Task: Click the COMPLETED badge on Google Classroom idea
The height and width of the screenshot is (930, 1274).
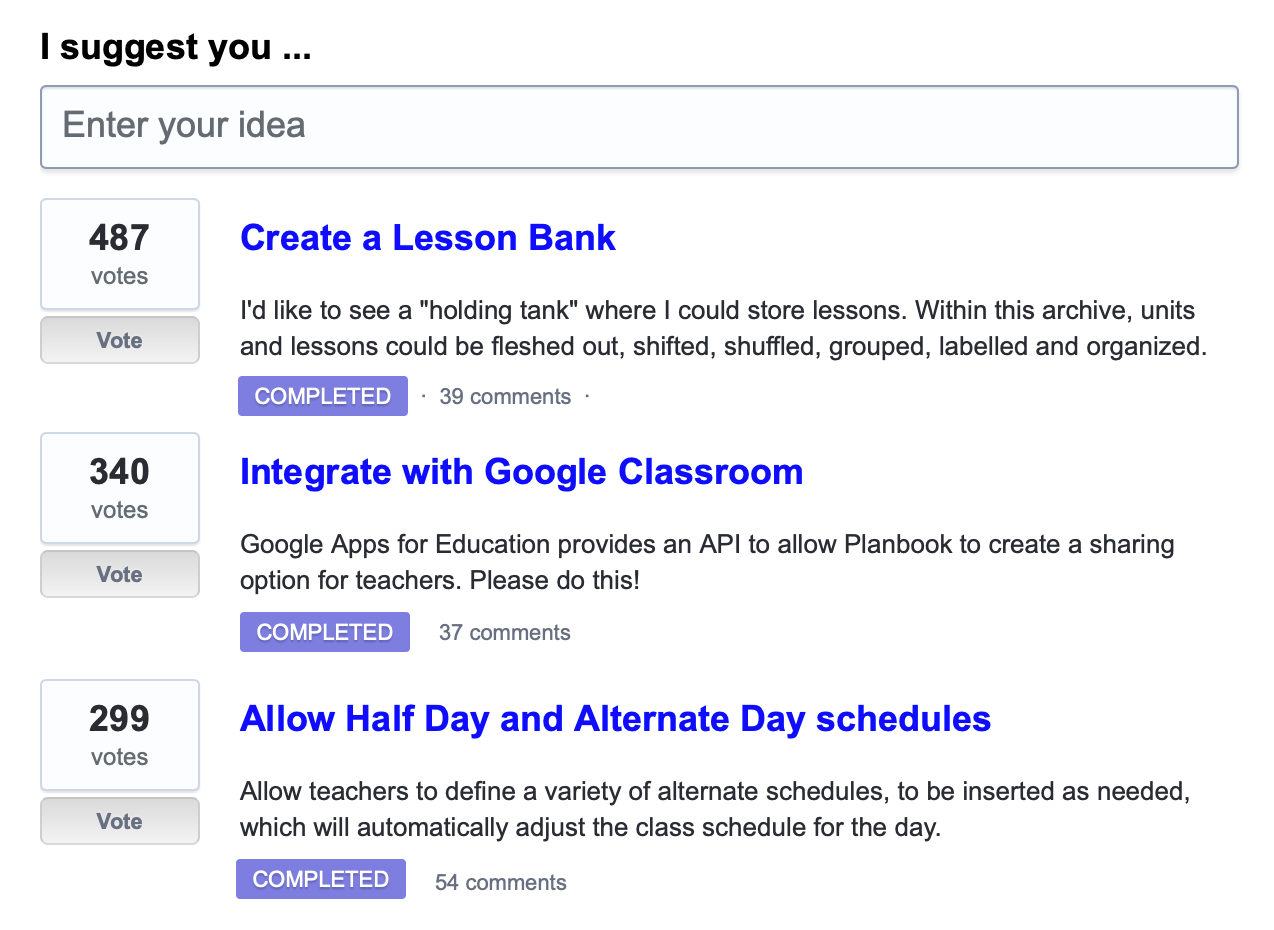Action: click(324, 631)
